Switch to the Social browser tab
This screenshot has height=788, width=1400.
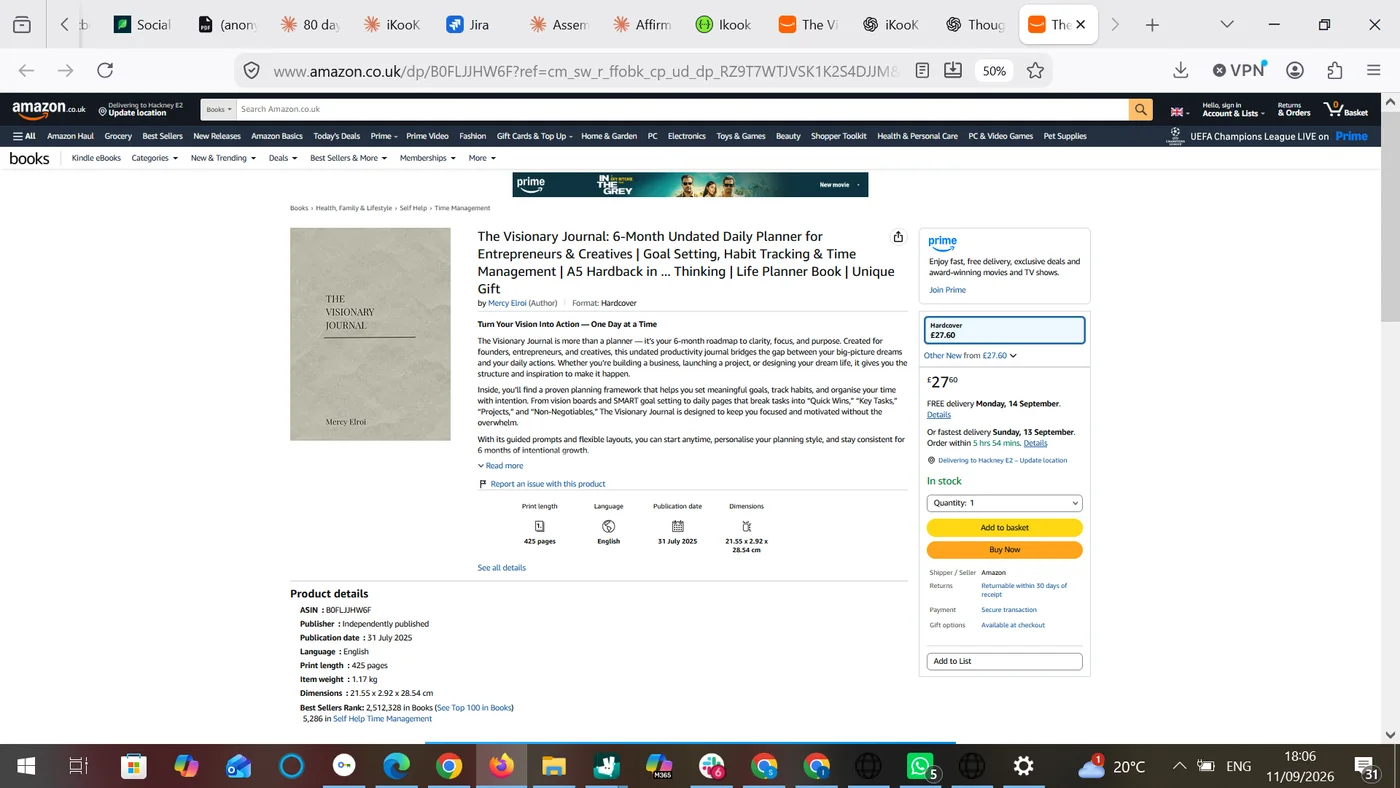[143, 25]
